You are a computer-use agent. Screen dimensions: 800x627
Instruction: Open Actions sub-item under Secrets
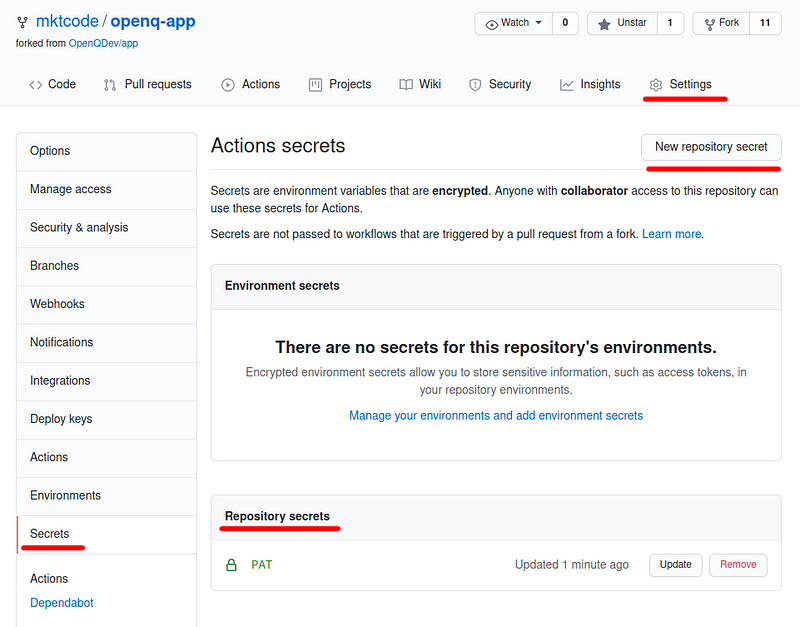tap(49, 579)
